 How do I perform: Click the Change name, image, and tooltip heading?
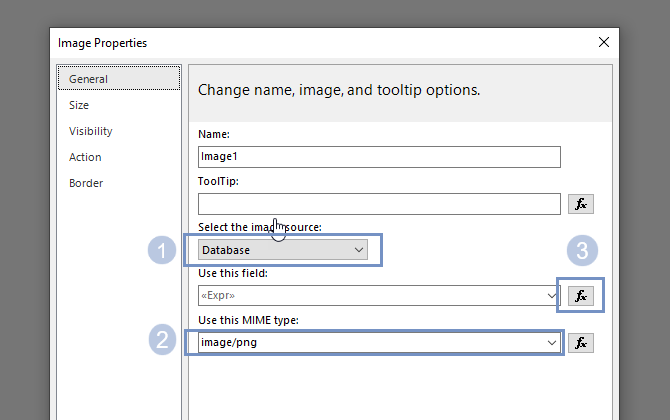coord(339,90)
